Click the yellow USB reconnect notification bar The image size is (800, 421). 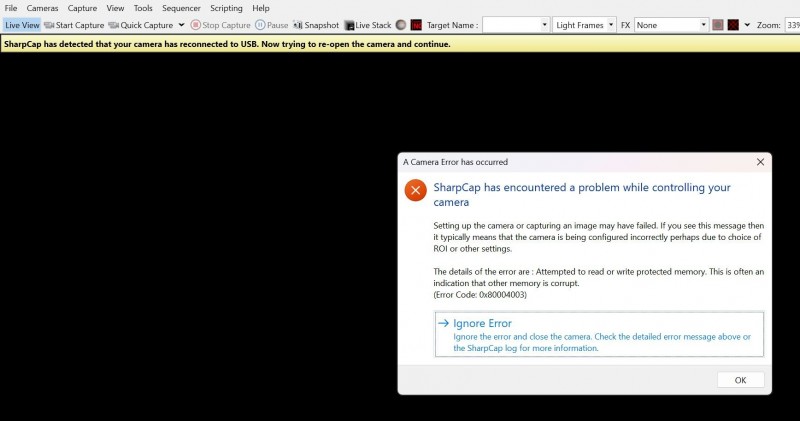[x=400, y=44]
